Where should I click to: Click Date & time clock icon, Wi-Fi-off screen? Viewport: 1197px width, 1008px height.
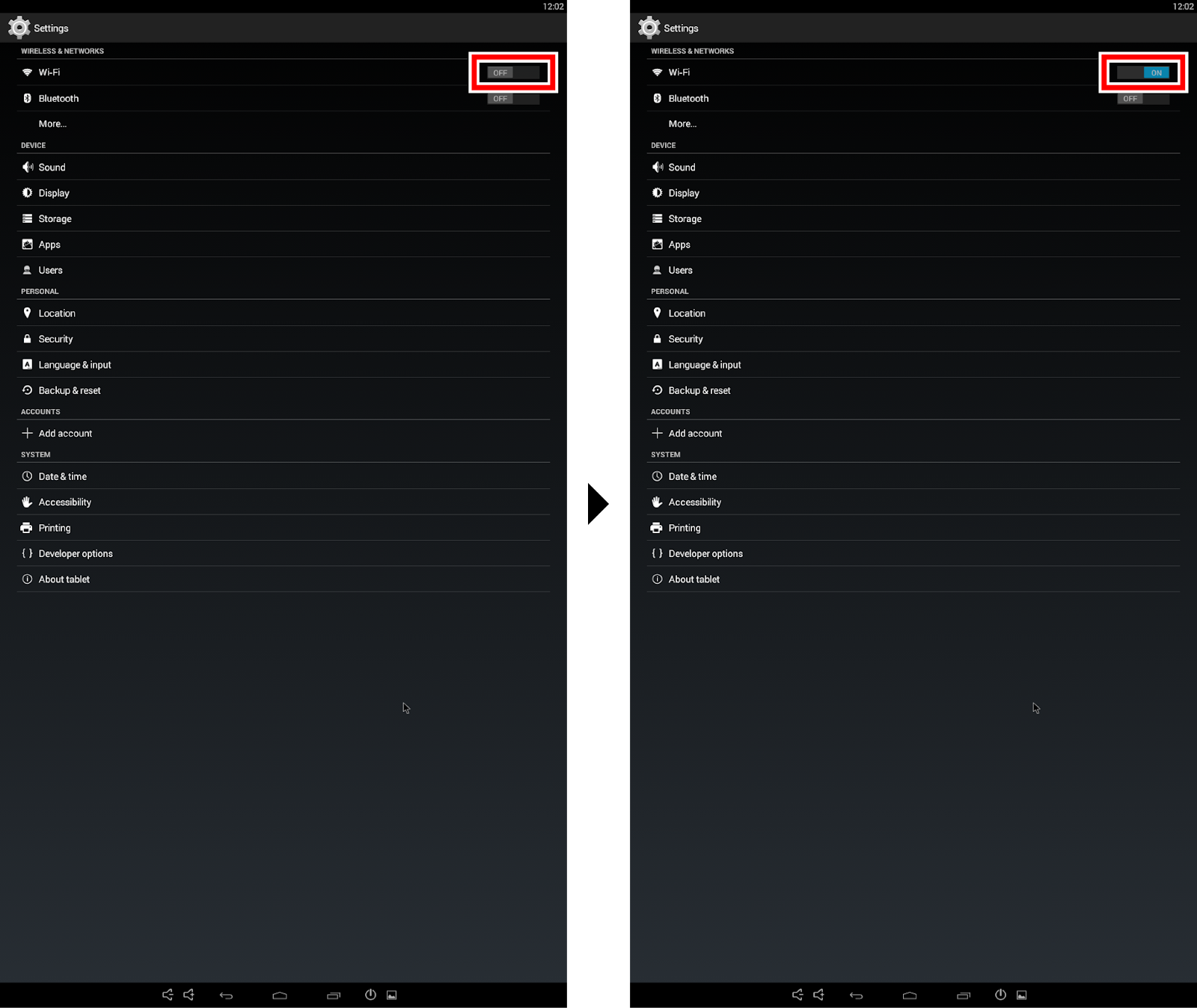[x=27, y=476]
